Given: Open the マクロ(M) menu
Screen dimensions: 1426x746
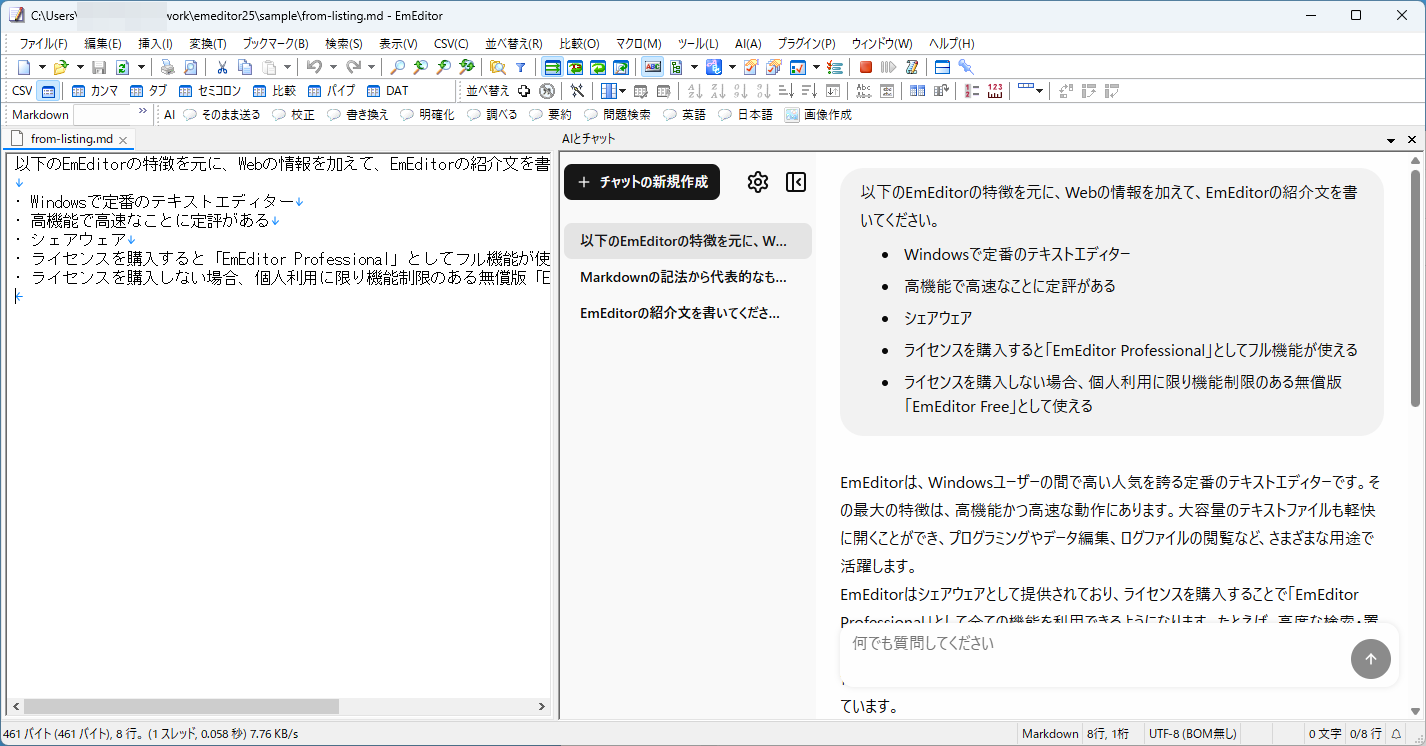Looking at the screenshot, I should (639, 44).
